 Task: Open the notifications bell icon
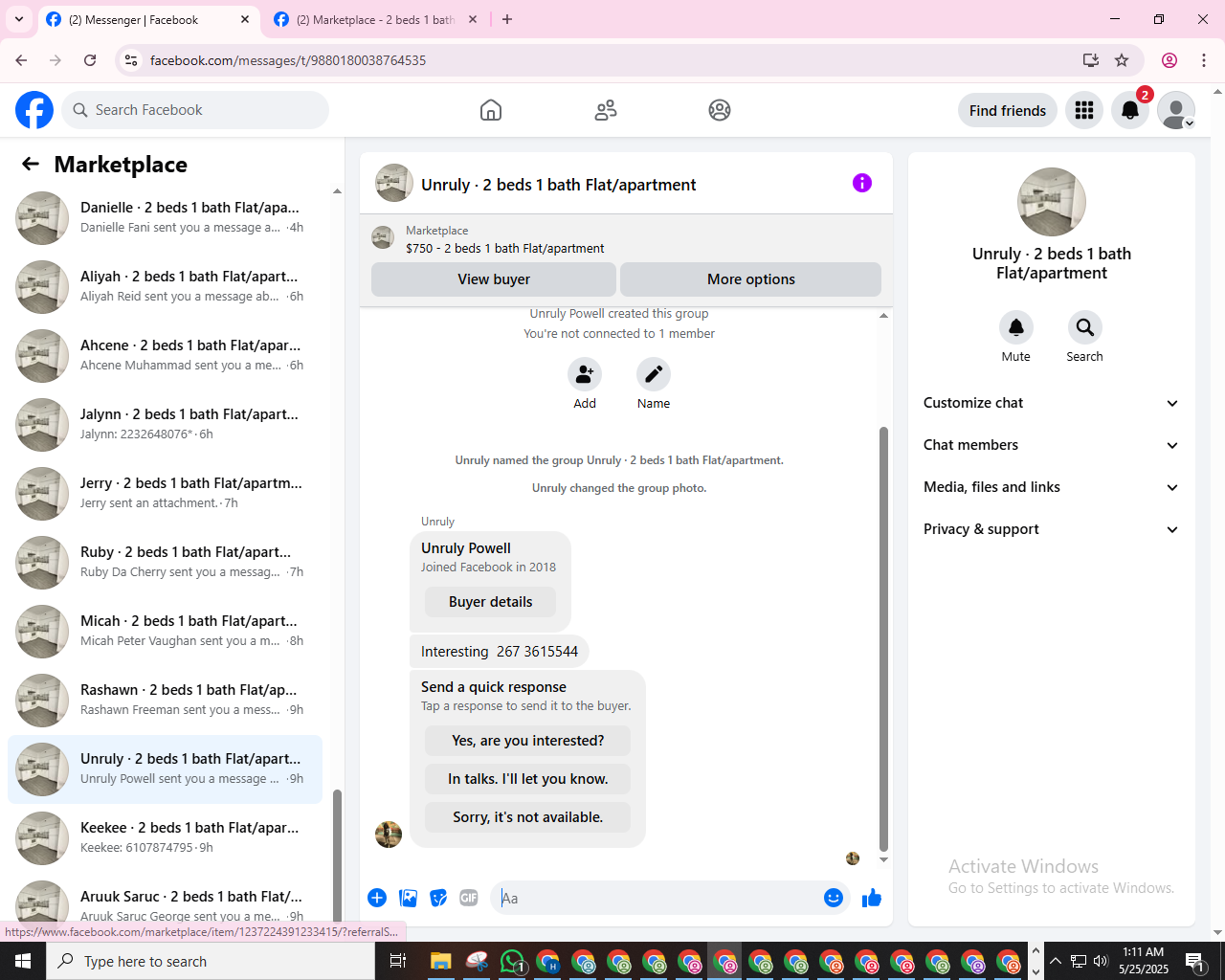tap(1130, 110)
